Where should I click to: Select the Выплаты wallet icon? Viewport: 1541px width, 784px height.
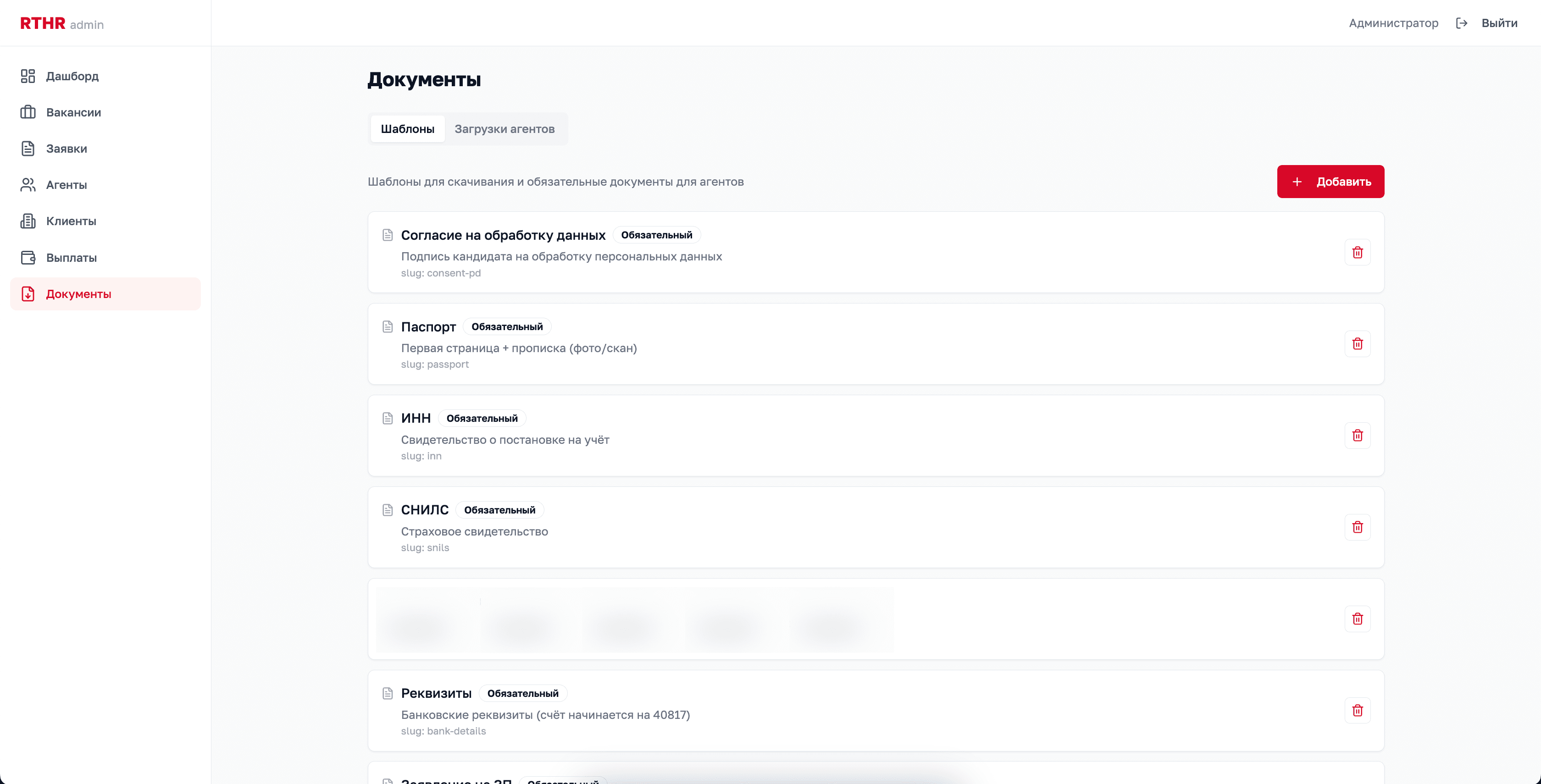[x=28, y=257]
